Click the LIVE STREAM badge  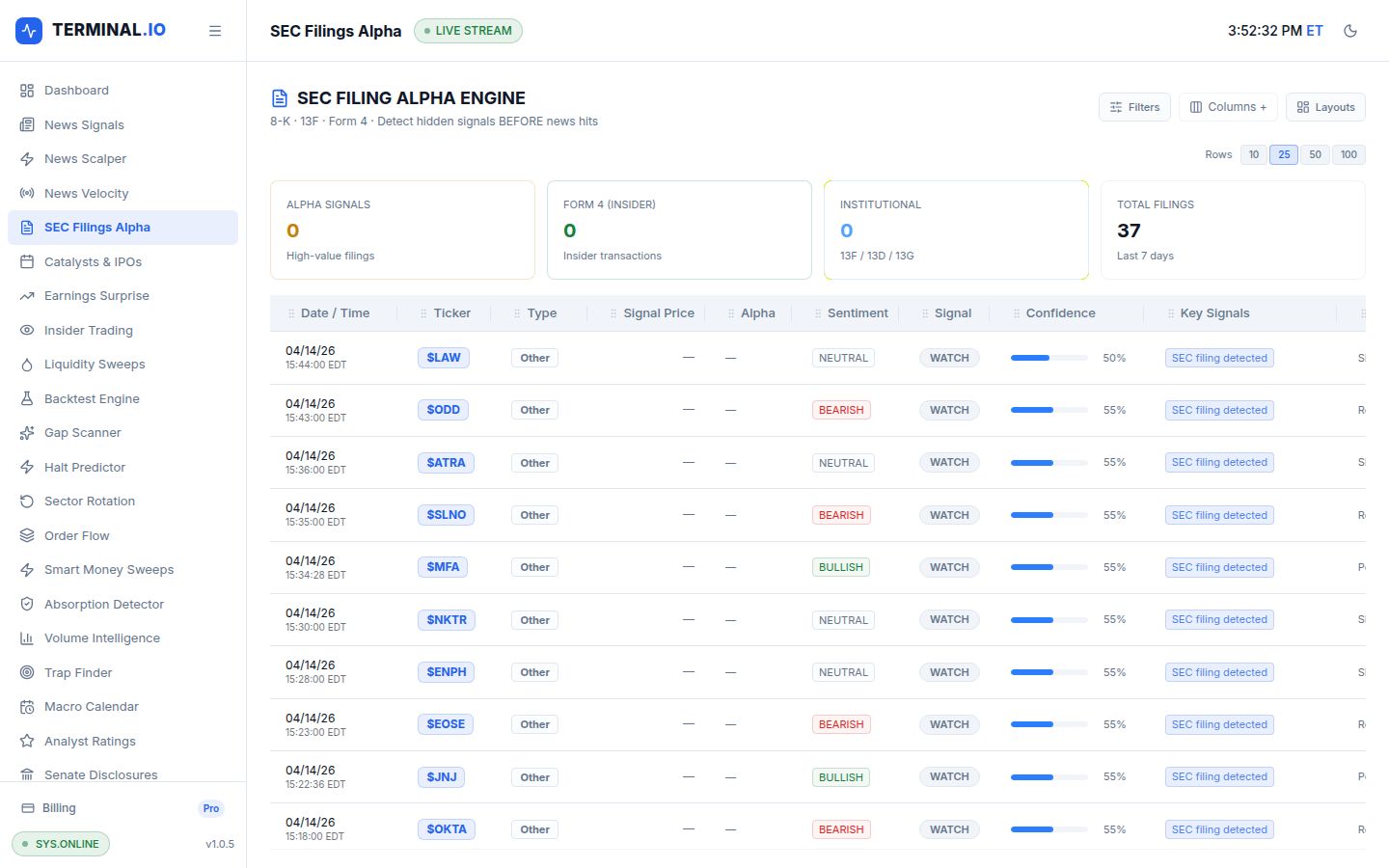coord(468,31)
